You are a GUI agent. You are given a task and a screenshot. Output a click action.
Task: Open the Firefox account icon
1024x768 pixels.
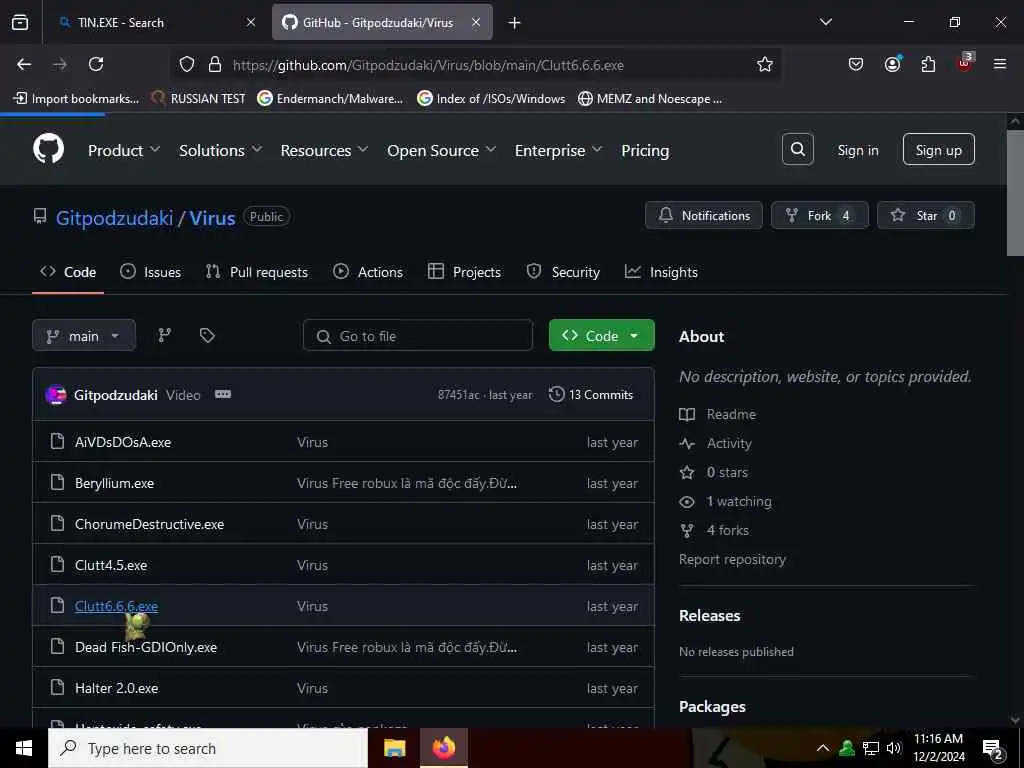pyautogui.click(x=892, y=64)
